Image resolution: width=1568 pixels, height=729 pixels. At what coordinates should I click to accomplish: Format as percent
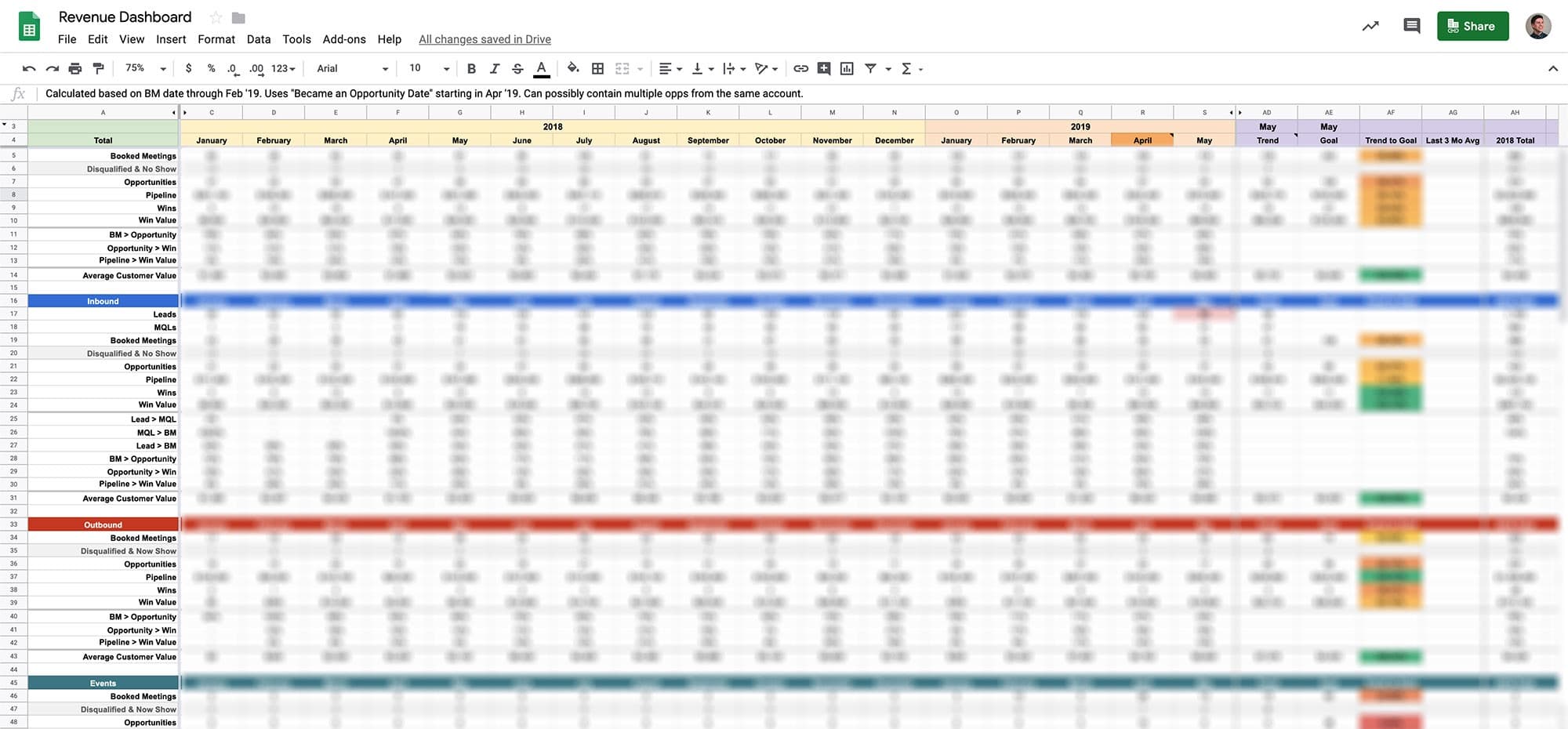coord(211,69)
